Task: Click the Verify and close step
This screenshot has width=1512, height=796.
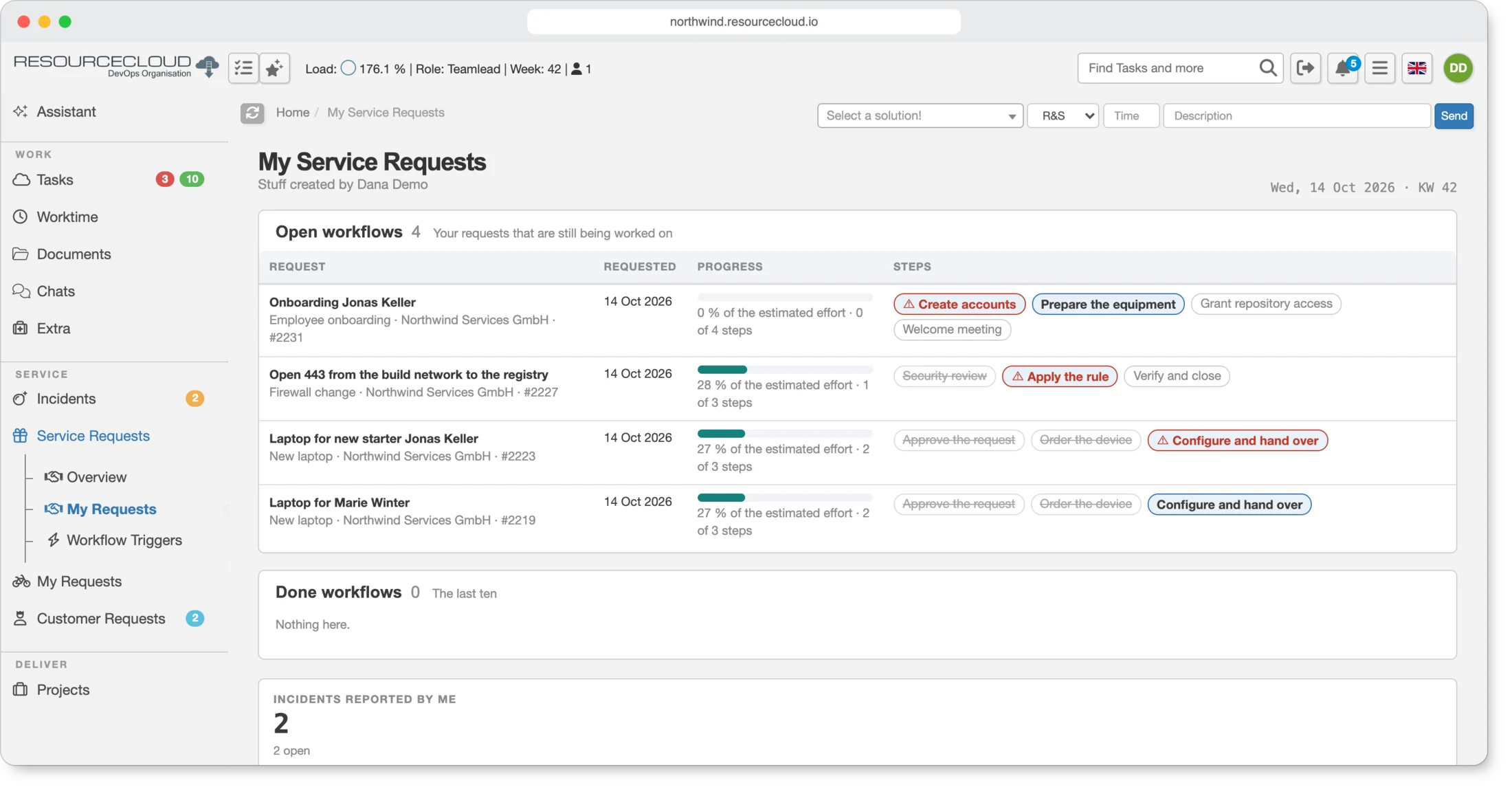Action: (x=1177, y=376)
